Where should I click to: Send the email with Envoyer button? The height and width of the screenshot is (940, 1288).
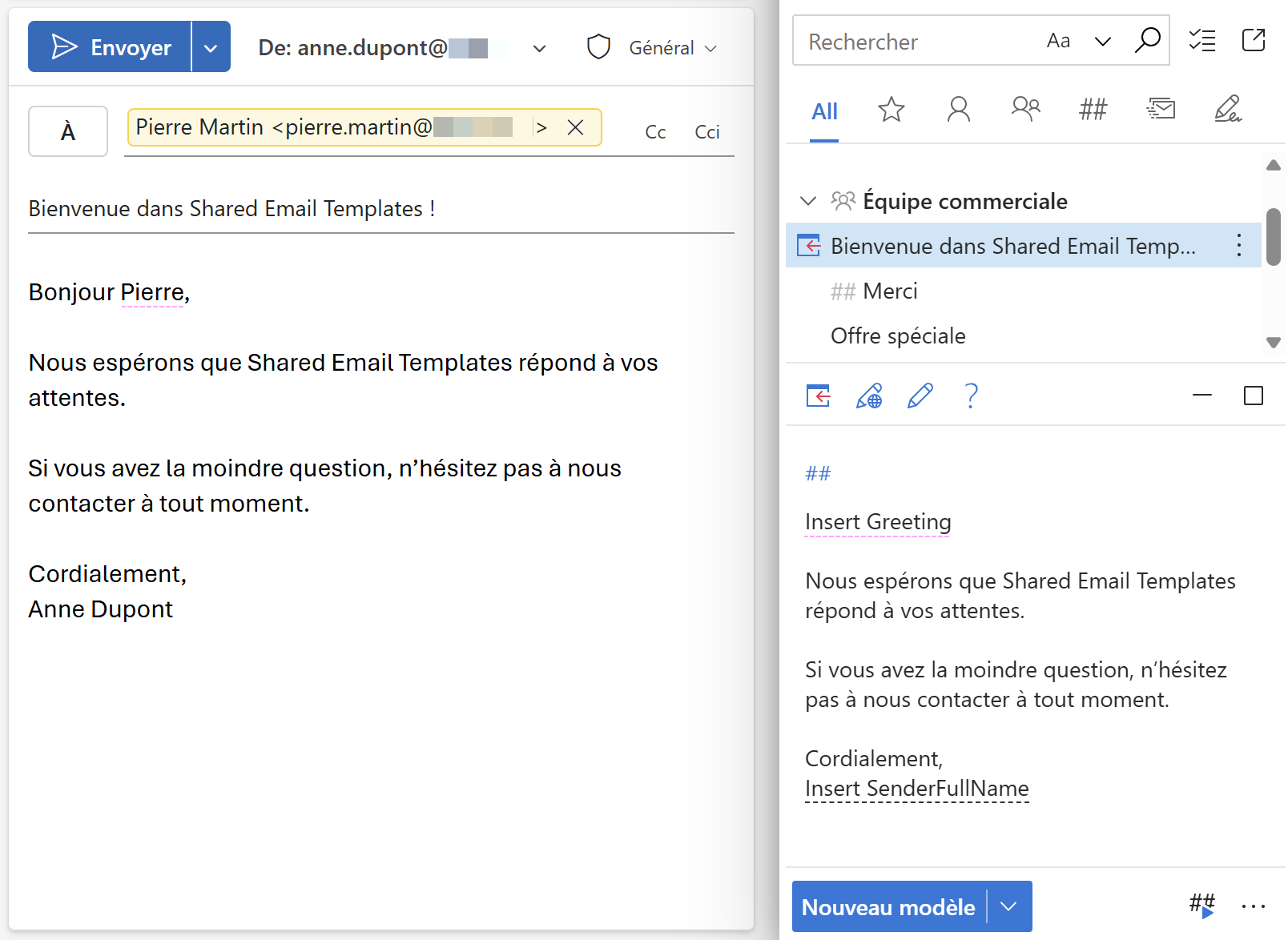click(x=110, y=47)
